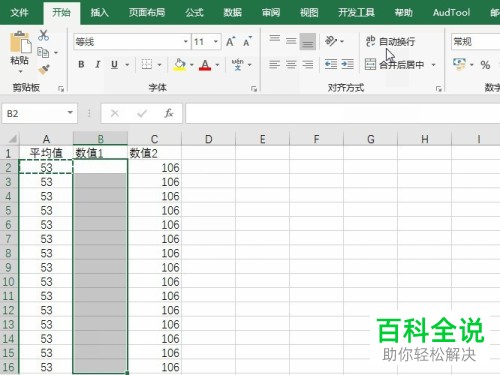Open the Paste options dropdown arrow

[20, 71]
